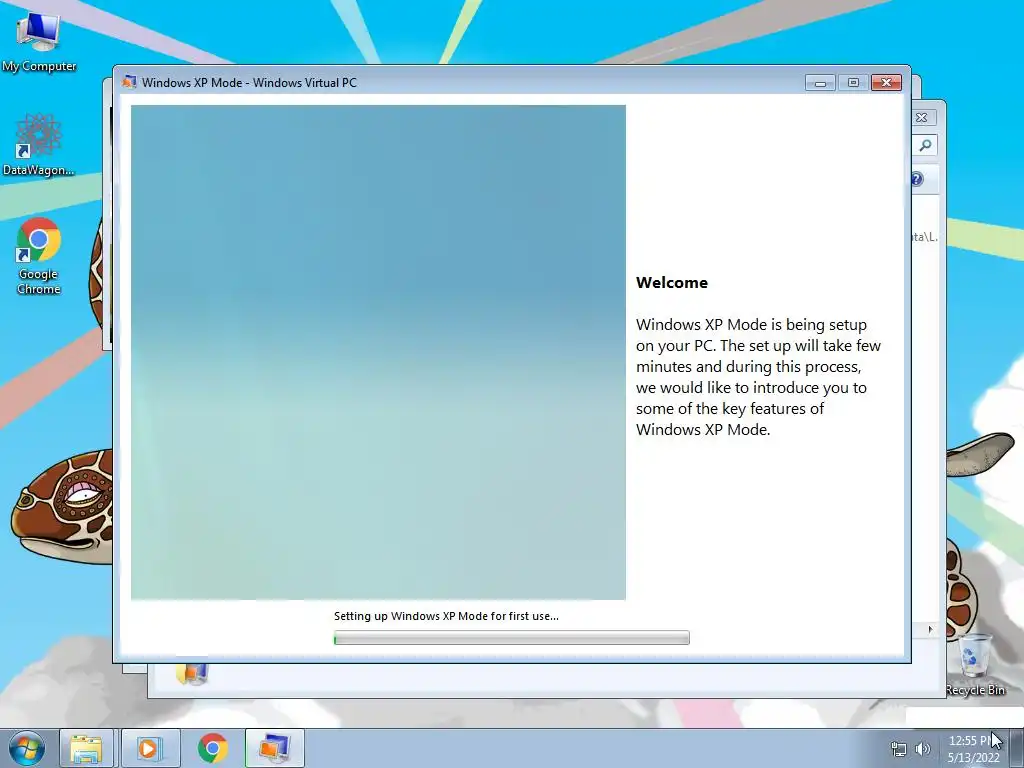Click the search magnifier in the background window

pyautogui.click(x=925, y=145)
